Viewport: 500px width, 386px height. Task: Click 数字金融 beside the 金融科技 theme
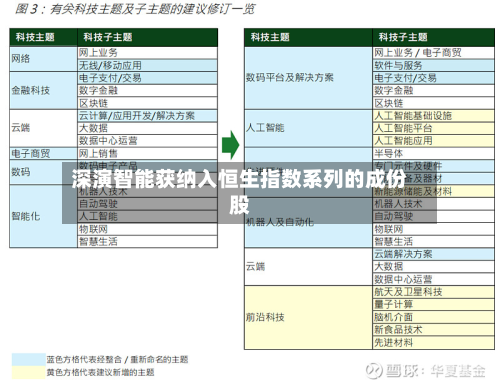pos(147,90)
